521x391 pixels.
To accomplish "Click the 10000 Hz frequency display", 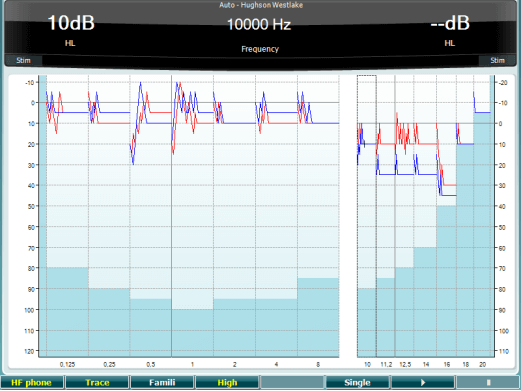I will (259, 24).
